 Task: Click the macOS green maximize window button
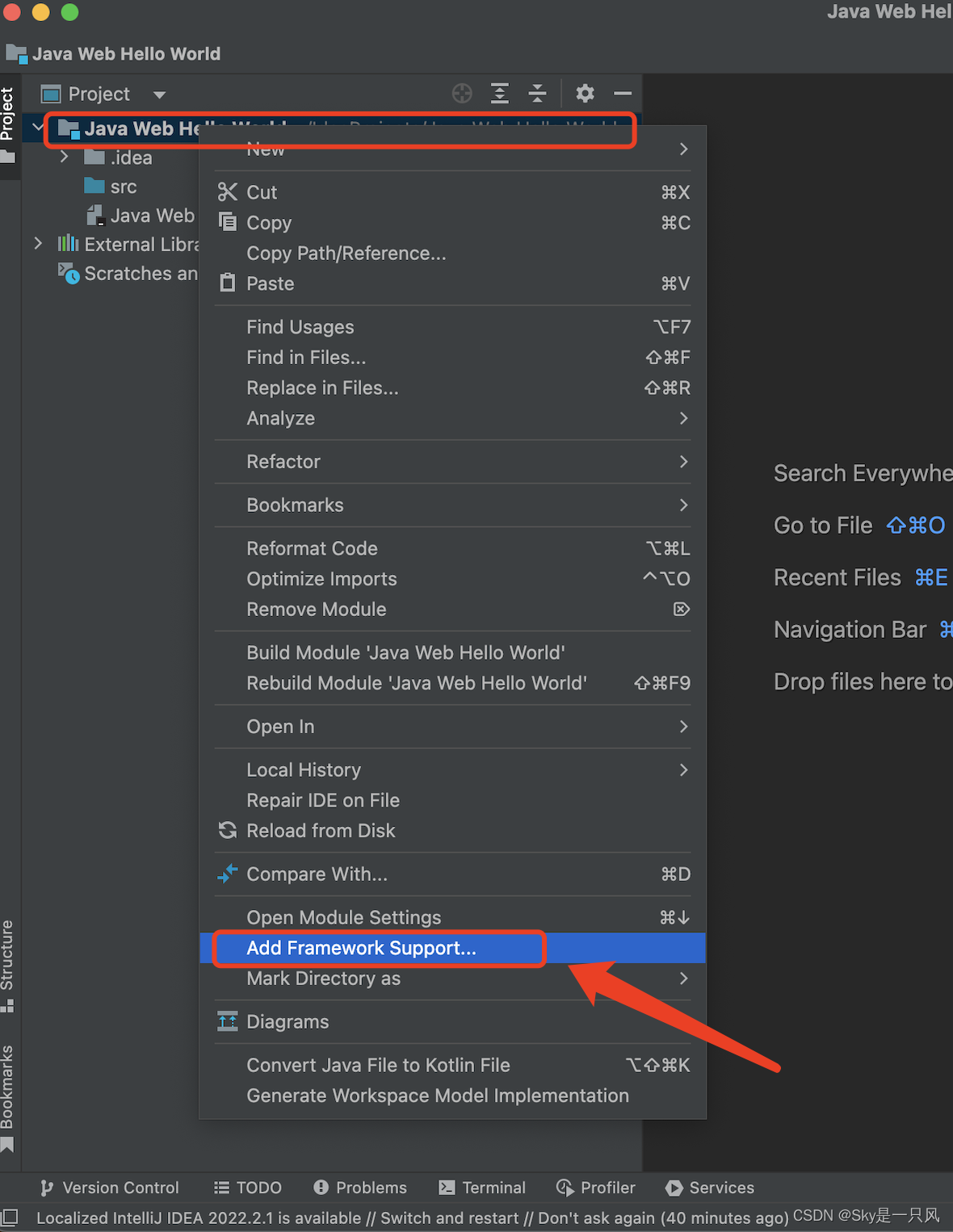click(x=70, y=12)
